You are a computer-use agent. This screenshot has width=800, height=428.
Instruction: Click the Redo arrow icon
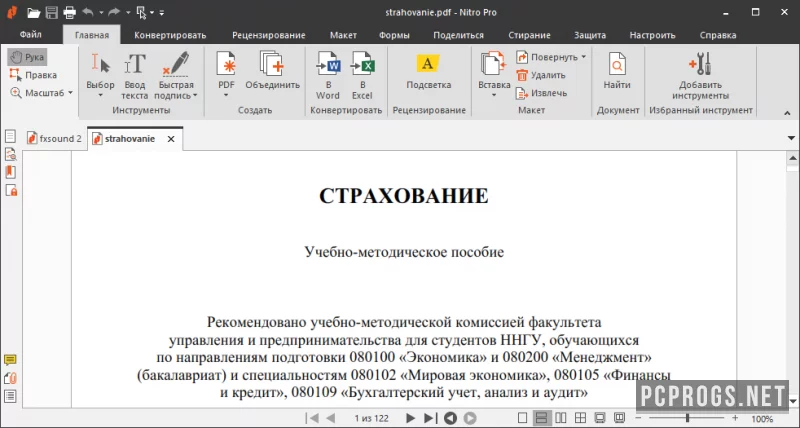[x=114, y=12]
